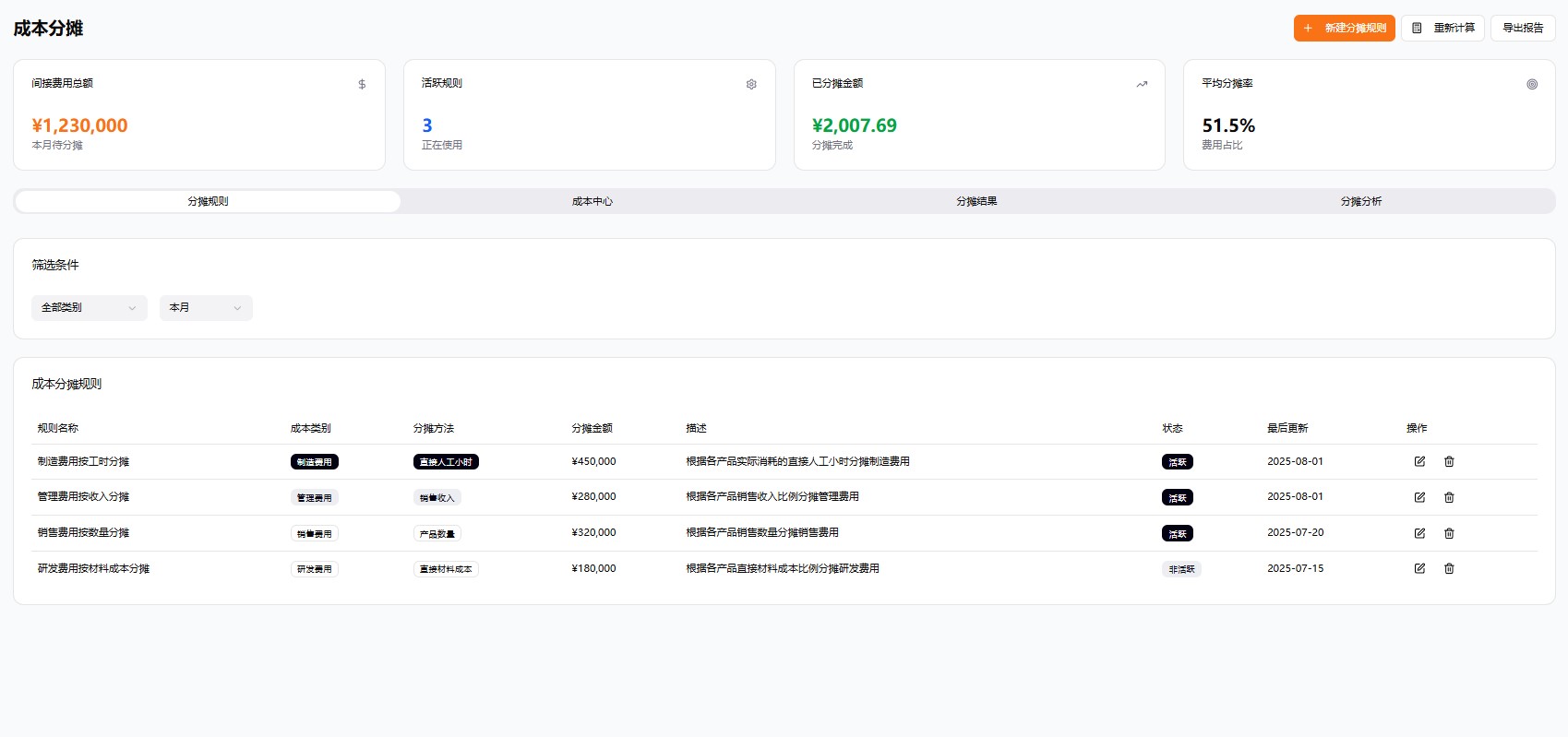
Task: Click the 导出报告 button
Action: tap(1523, 29)
